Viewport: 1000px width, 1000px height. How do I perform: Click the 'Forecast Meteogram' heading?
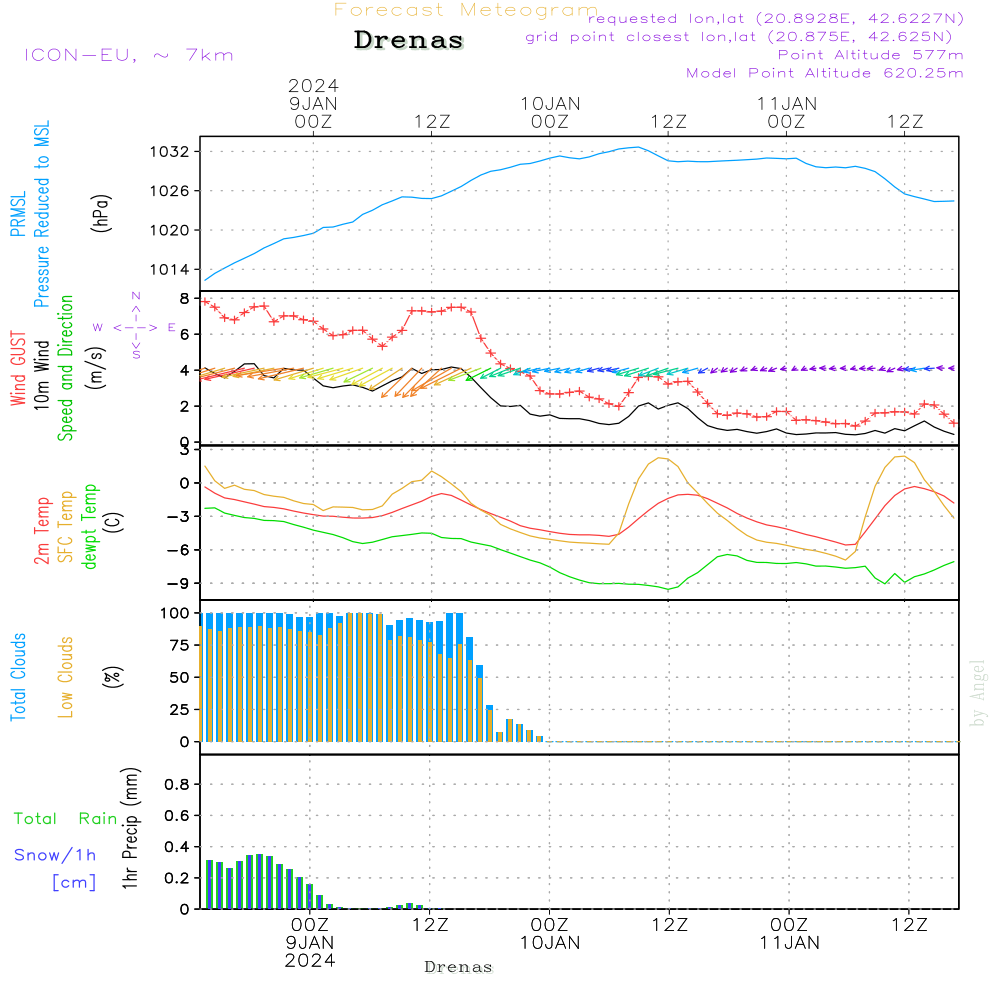[466, 10]
